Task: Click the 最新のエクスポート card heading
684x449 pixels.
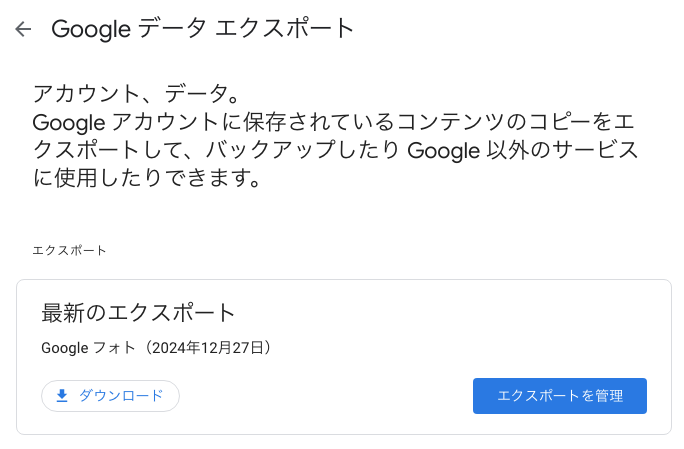Action: tap(138, 313)
